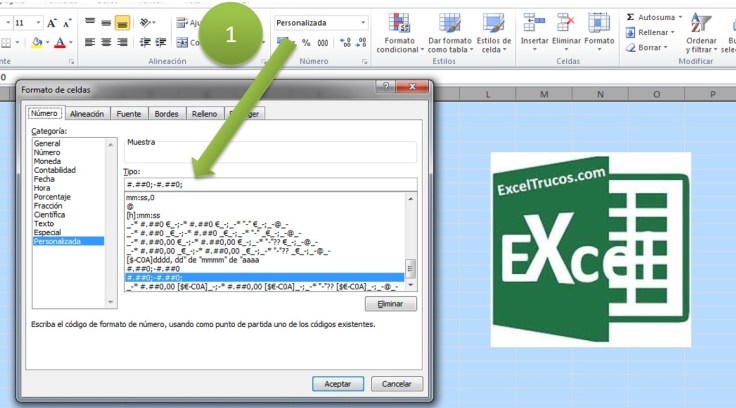Click the decrease font size icon
The width and height of the screenshot is (736, 408).
click(67, 23)
